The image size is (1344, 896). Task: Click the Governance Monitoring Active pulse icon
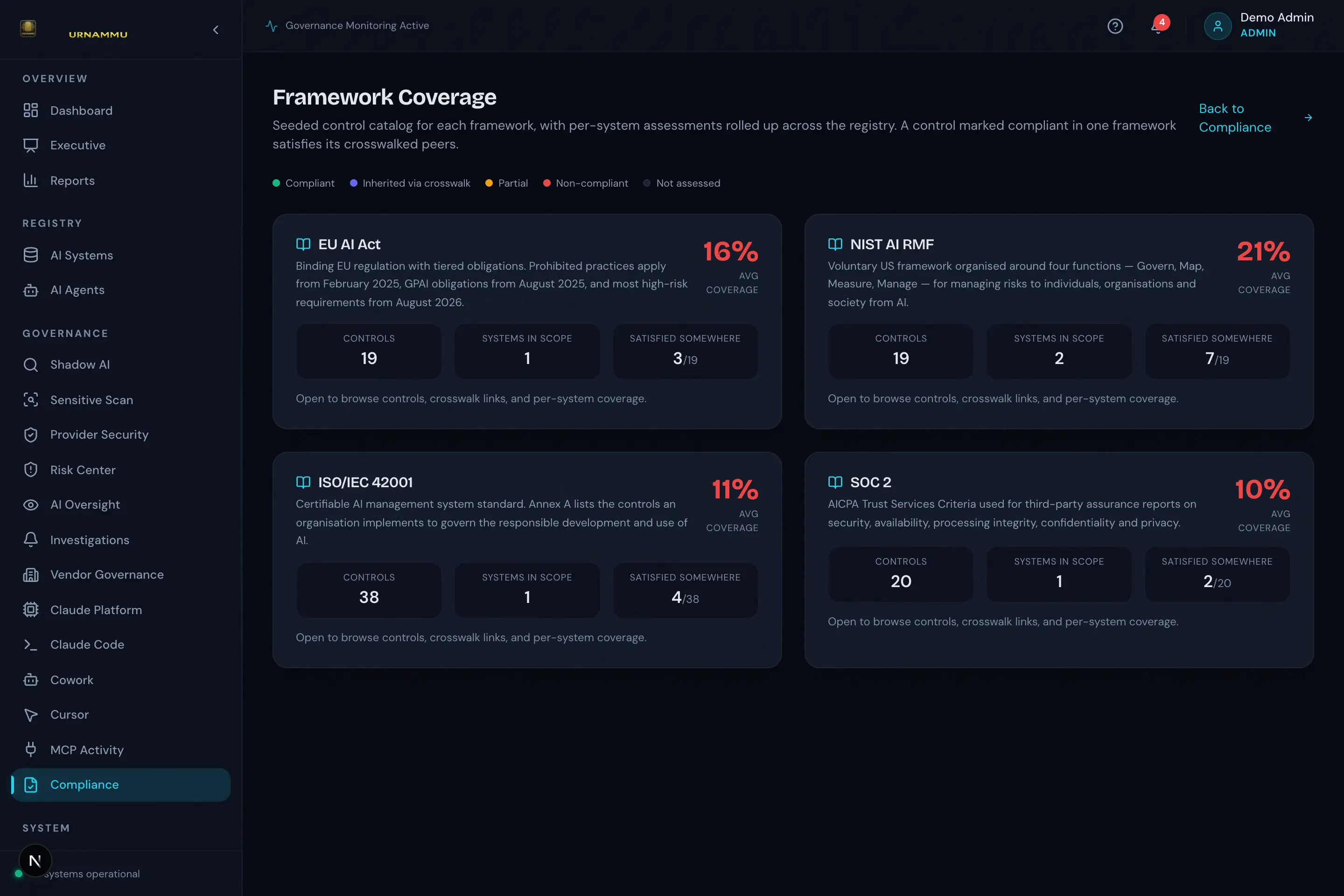click(272, 26)
